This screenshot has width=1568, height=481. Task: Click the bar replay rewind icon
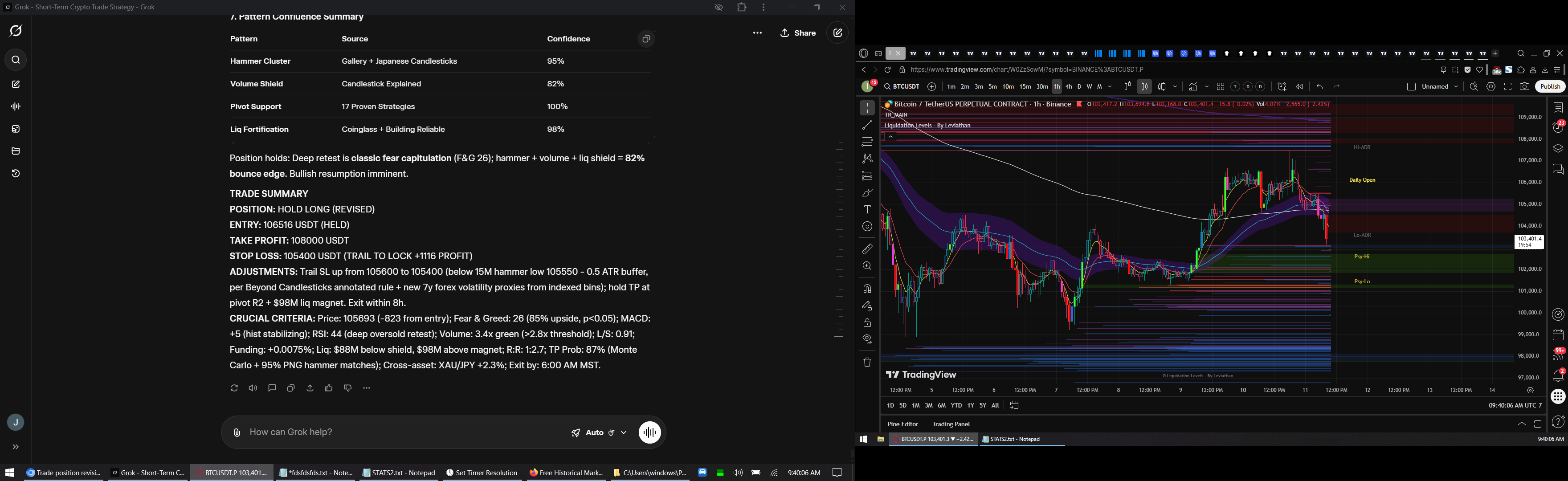click(x=1299, y=87)
